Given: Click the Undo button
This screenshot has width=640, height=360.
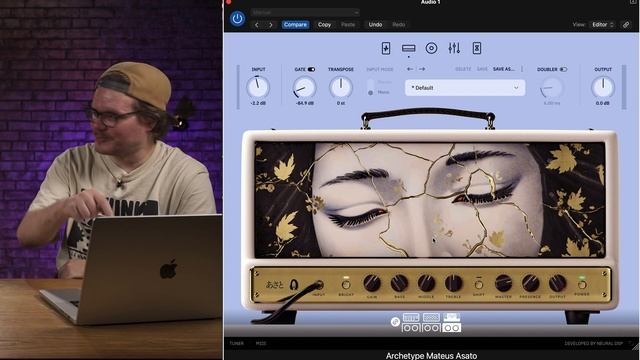Looking at the screenshot, I should click(376, 25).
